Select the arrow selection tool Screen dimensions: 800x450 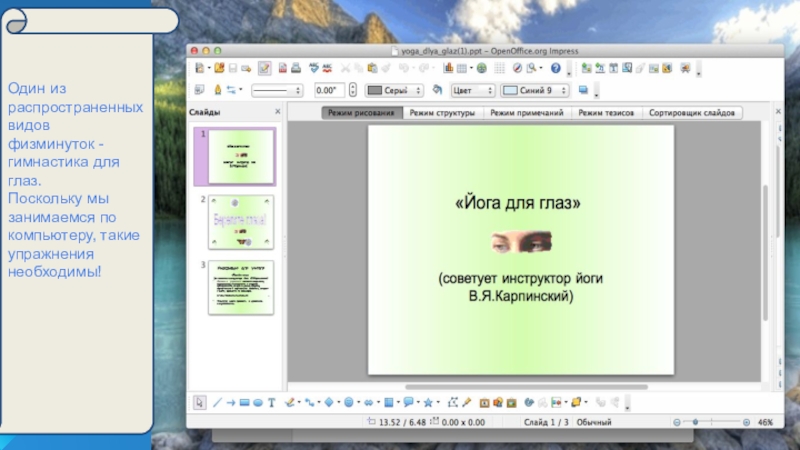[x=200, y=402]
